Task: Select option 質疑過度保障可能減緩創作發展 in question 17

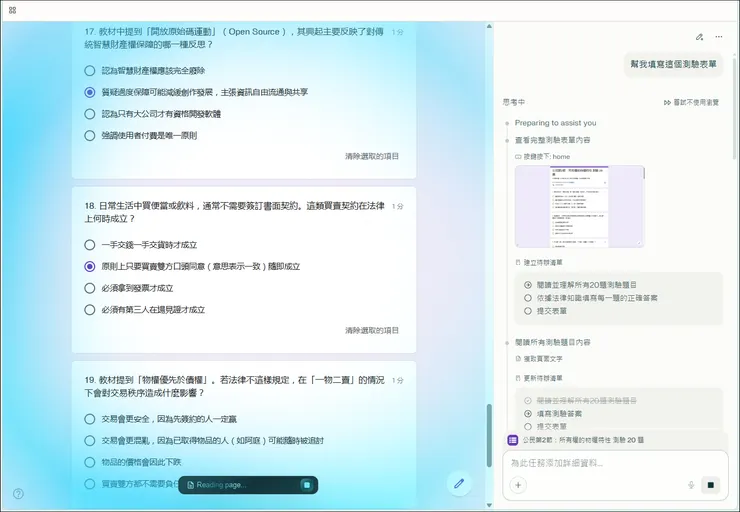Action: point(90,92)
